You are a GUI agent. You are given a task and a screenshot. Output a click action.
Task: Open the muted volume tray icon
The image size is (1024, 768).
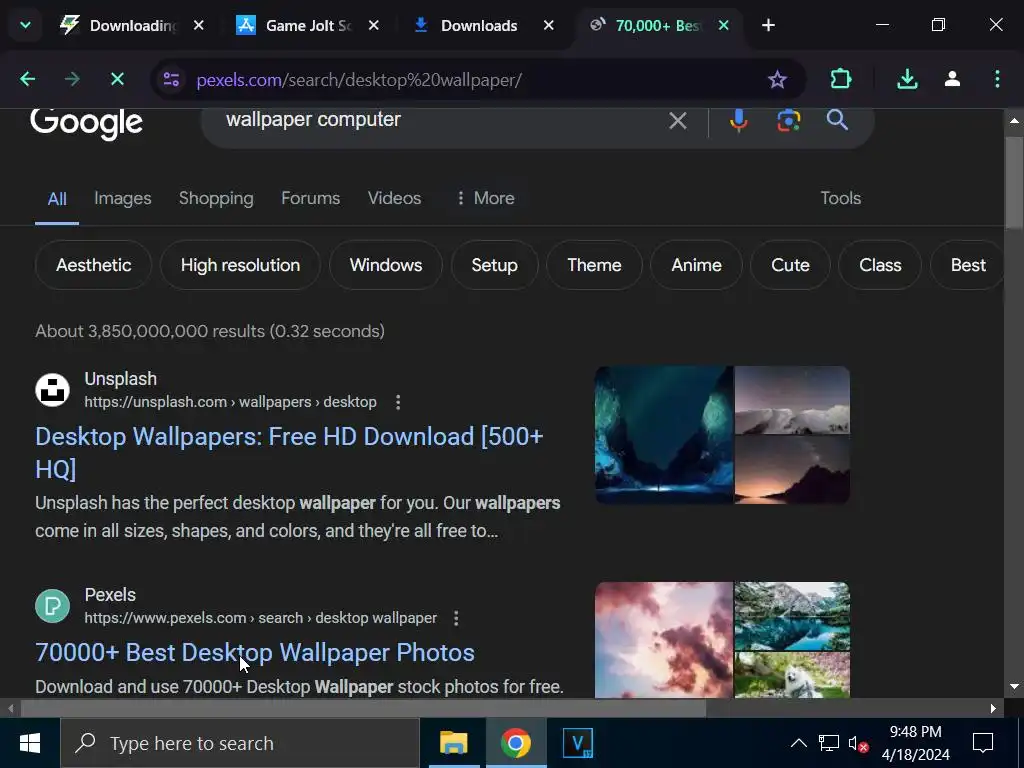(x=857, y=743)
